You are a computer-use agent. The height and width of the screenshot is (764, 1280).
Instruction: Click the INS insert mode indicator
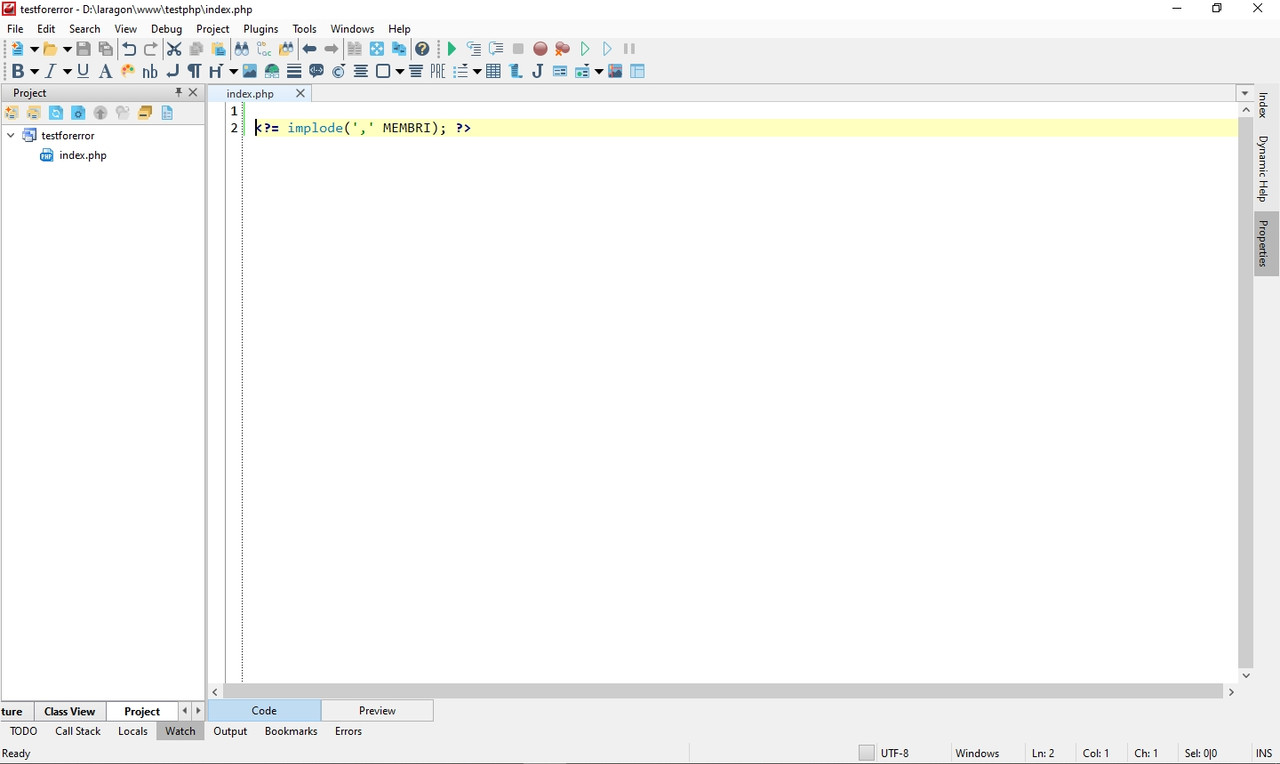[1264, 753]
